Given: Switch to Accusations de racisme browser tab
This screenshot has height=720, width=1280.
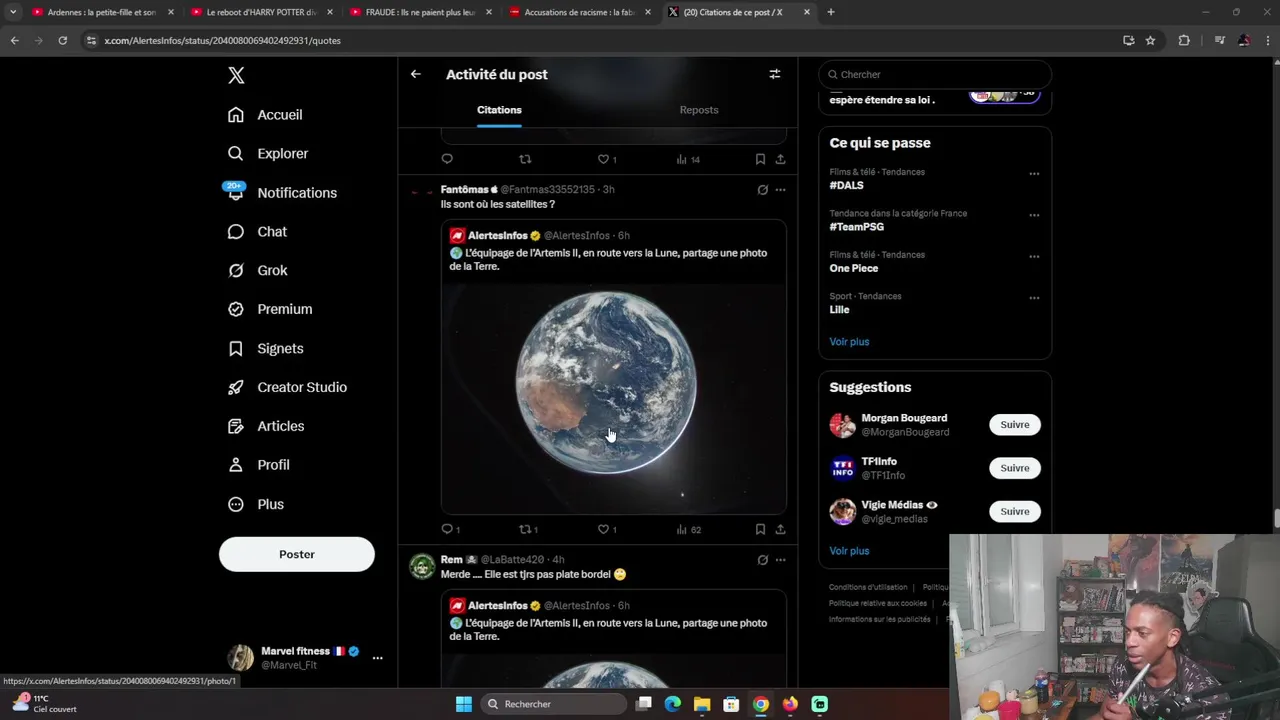Looking at the screenshot, I should (579, 12).
